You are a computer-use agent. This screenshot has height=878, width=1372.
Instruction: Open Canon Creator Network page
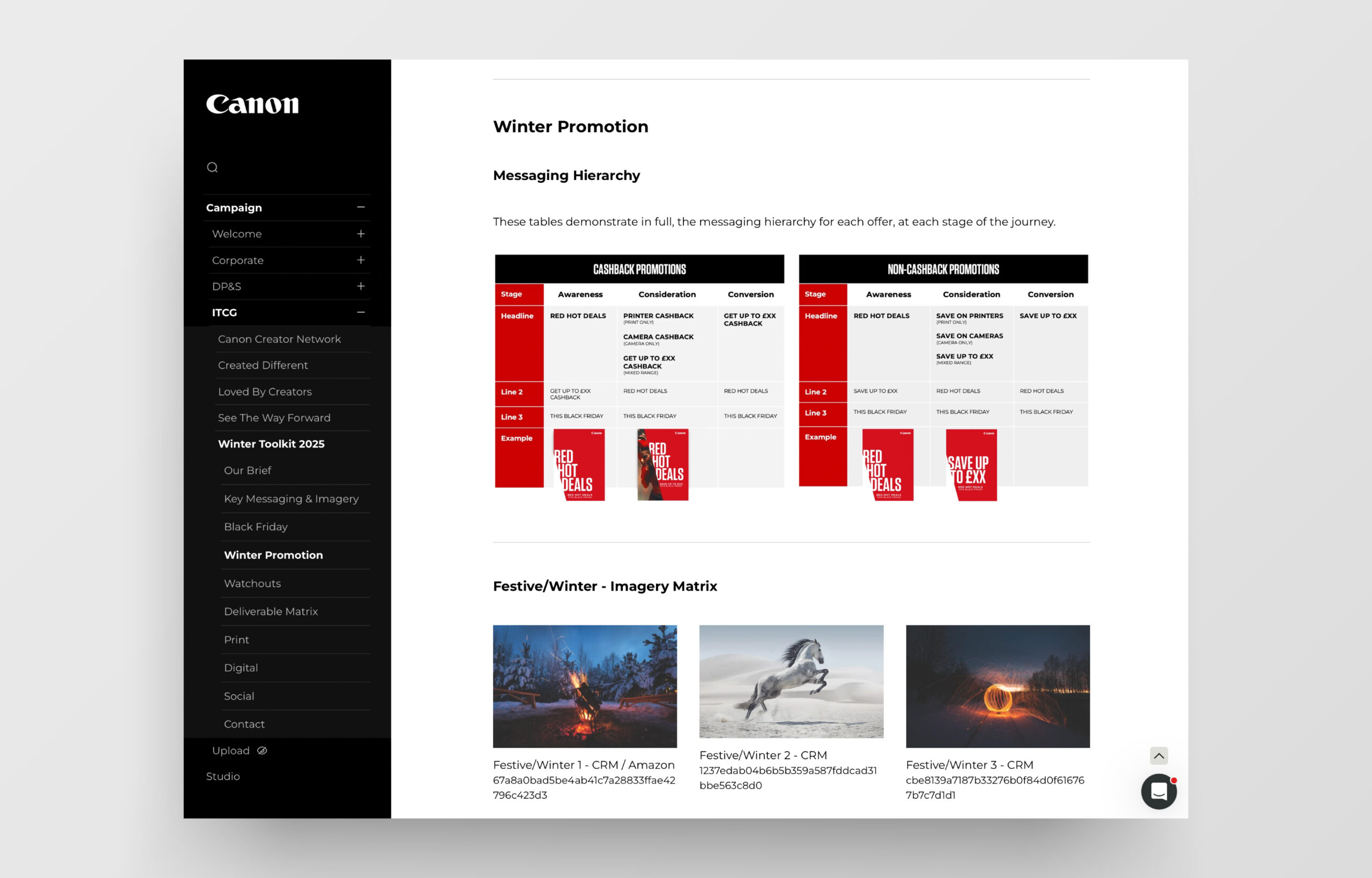coord(279,339)
